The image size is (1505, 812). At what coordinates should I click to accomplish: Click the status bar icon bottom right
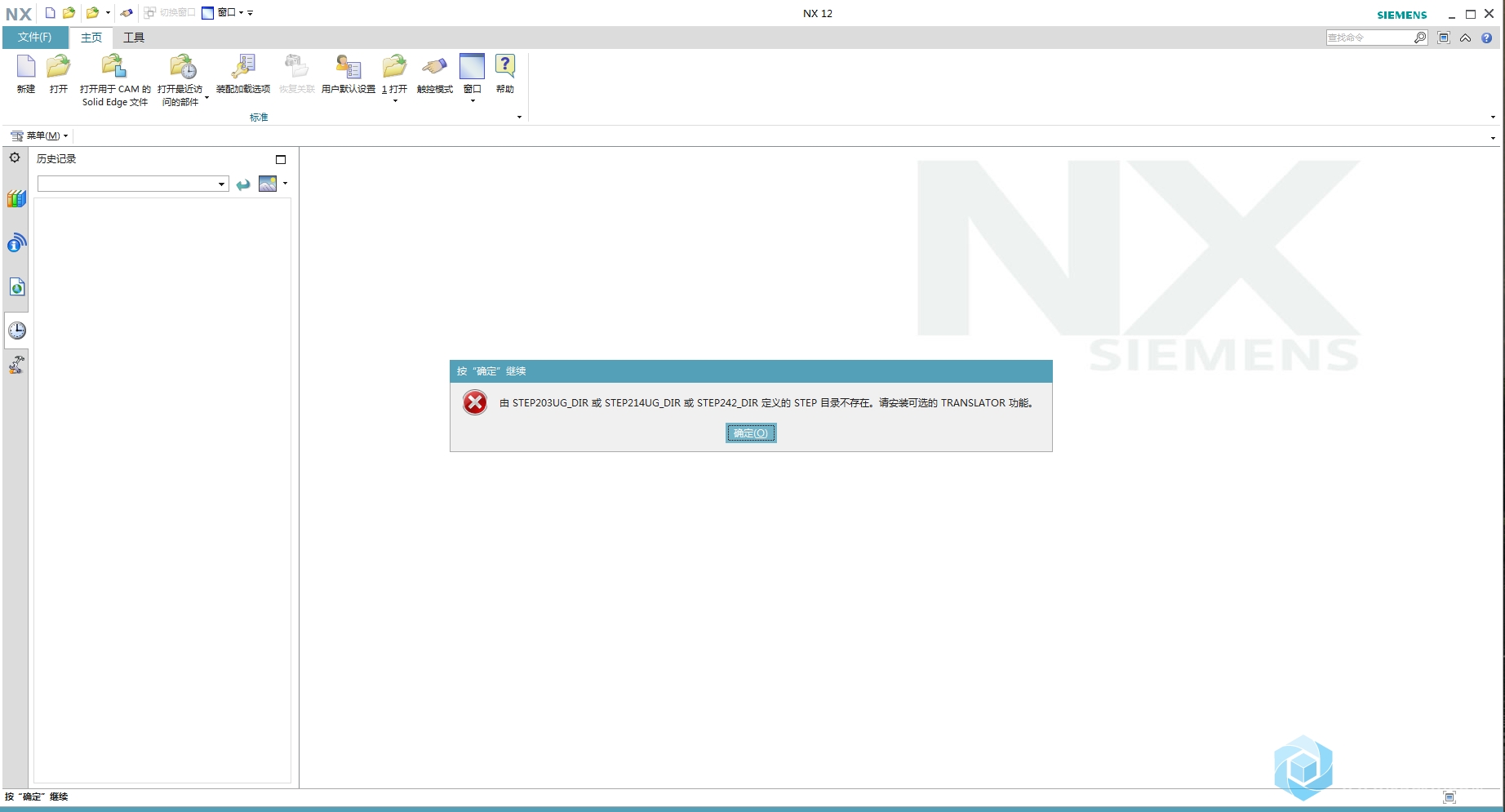[1450, 797]
